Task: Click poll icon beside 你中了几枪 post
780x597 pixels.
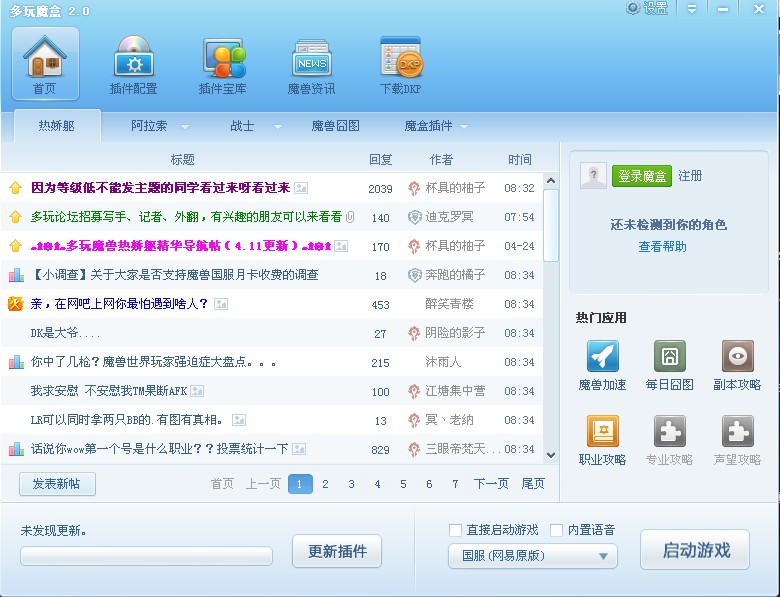Action: click(x=16, y=362)
